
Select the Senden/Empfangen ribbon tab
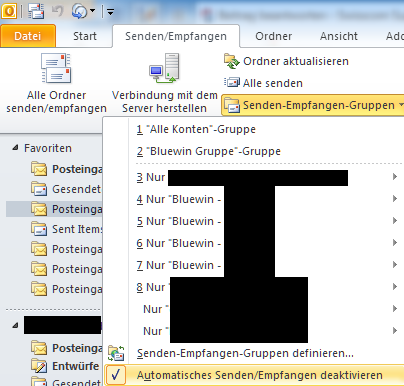pos(176,36)
